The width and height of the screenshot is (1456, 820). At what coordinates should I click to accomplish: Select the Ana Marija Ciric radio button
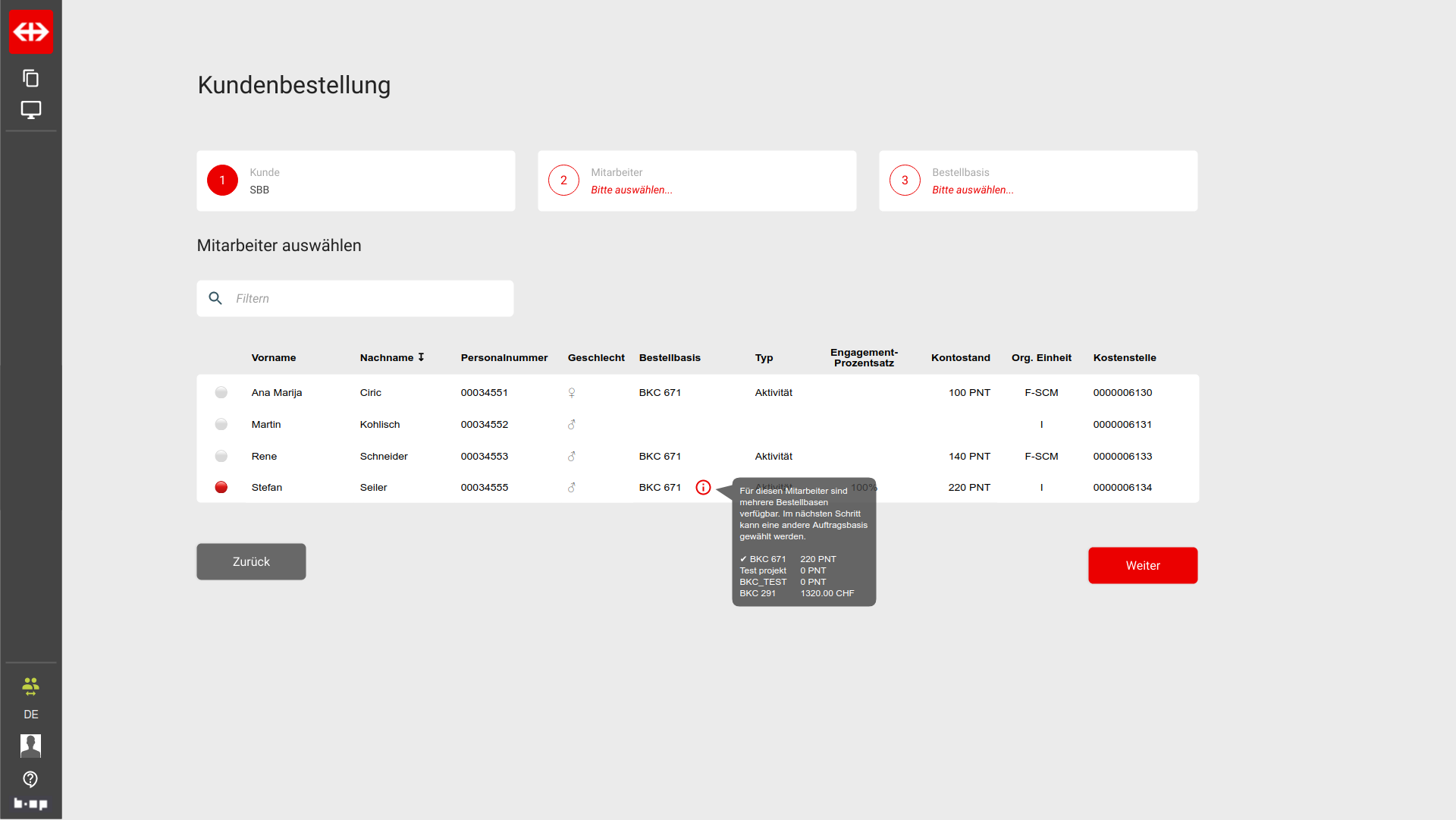tap(221, 393)
